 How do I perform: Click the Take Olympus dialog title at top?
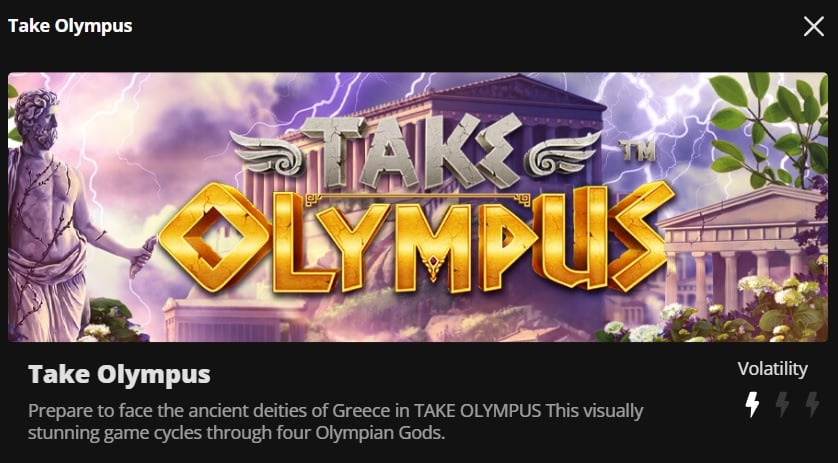click(70, 26)
